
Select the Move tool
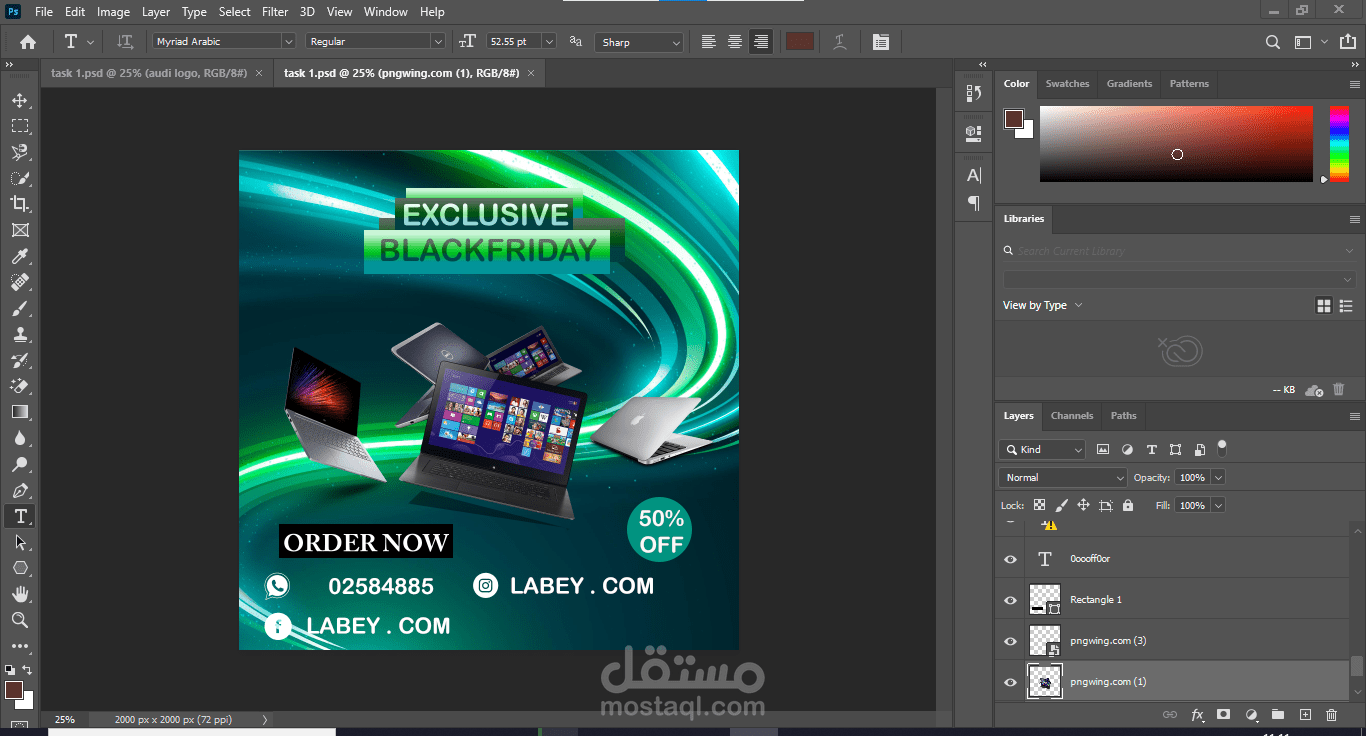[x=19, y=100]
